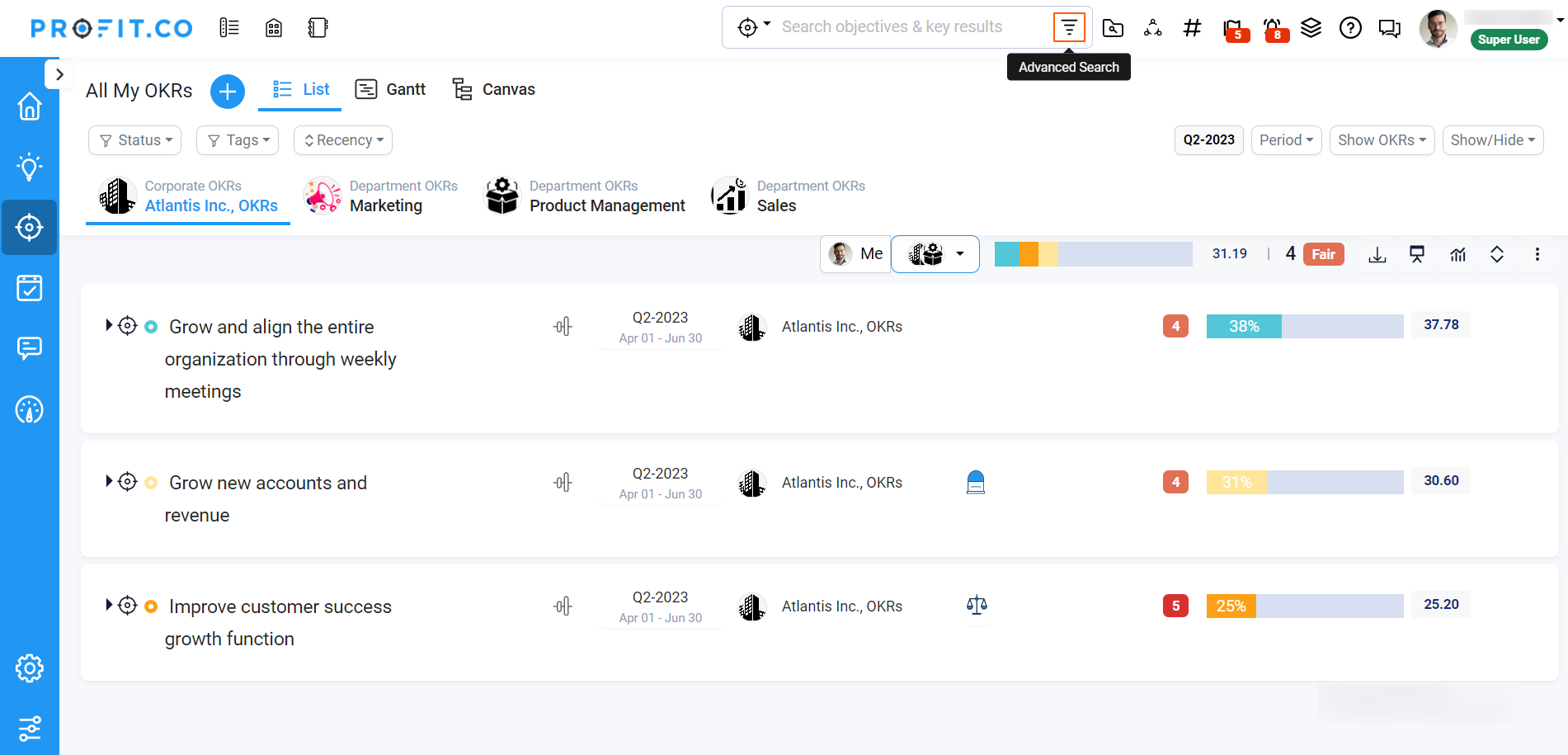Open the OKR target icon in sidebar
Screen dimensions: 1568x755
click(x=30, y=227)
